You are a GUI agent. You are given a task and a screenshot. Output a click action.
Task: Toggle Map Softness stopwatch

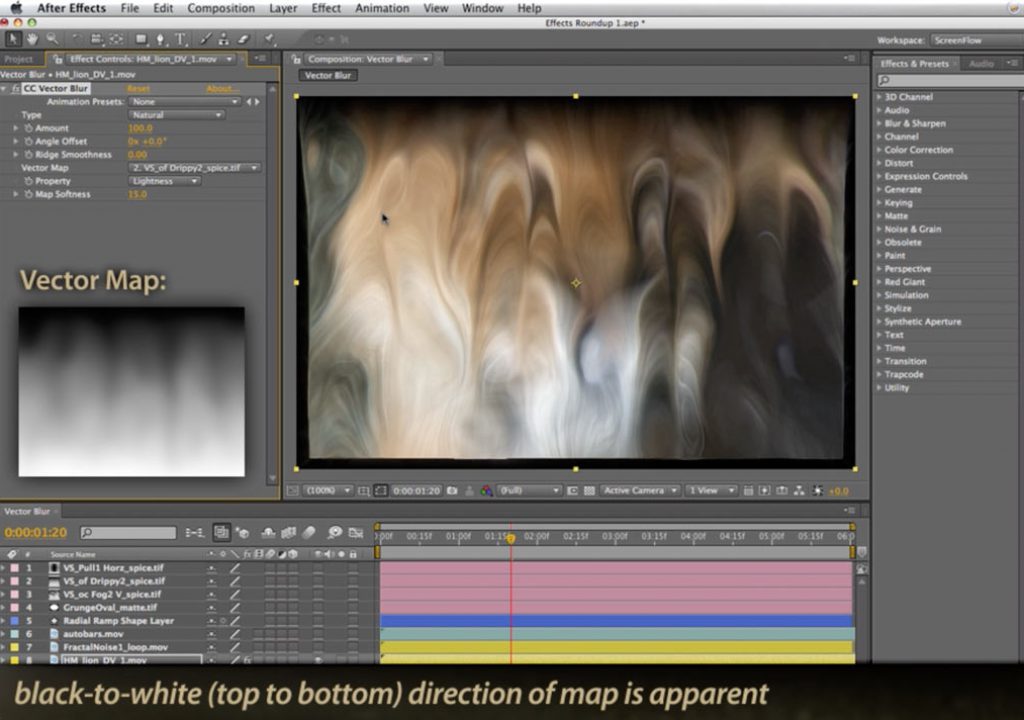pyautogui.click(x=28, y=195)
